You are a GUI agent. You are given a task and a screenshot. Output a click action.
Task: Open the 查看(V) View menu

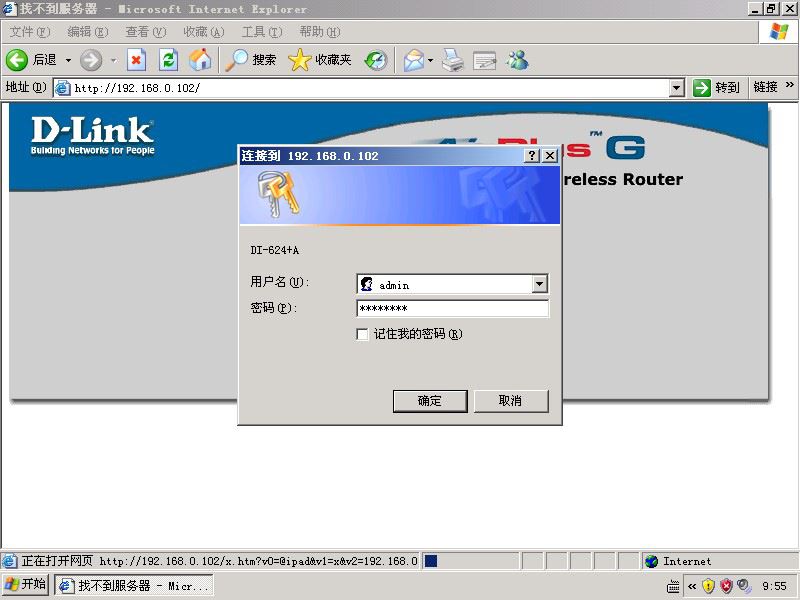point(146,32)
